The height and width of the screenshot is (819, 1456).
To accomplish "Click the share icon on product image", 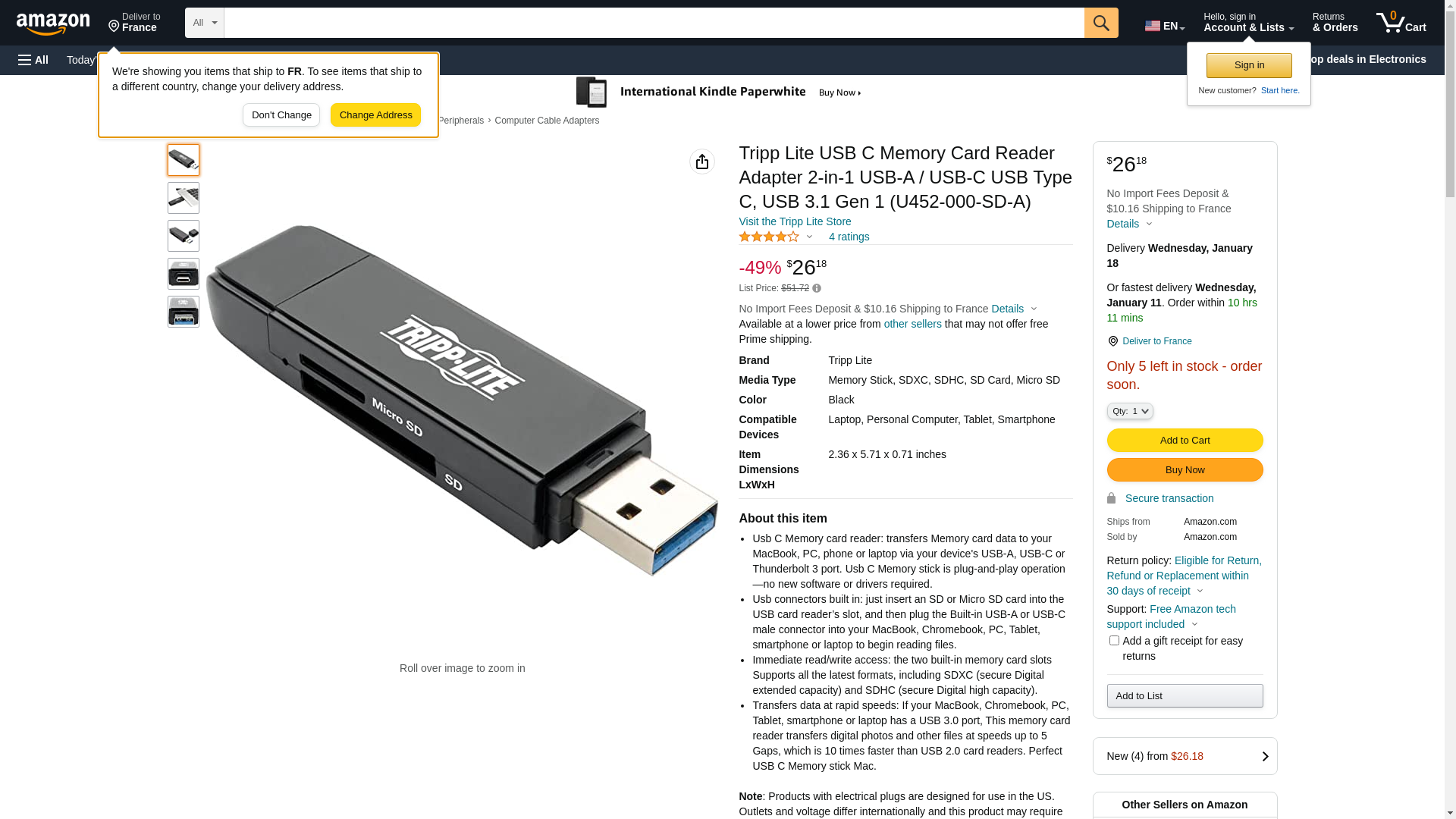I will 702,162.
